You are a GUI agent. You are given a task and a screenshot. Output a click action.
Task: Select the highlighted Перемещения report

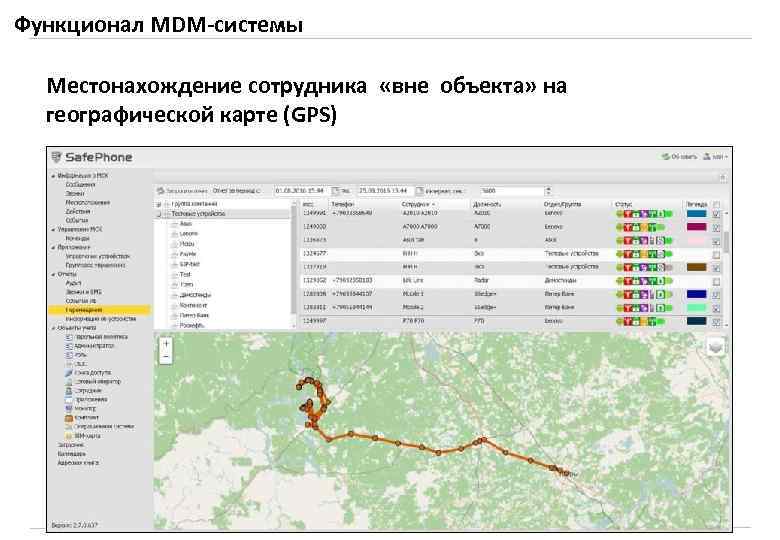coord(99,310)
